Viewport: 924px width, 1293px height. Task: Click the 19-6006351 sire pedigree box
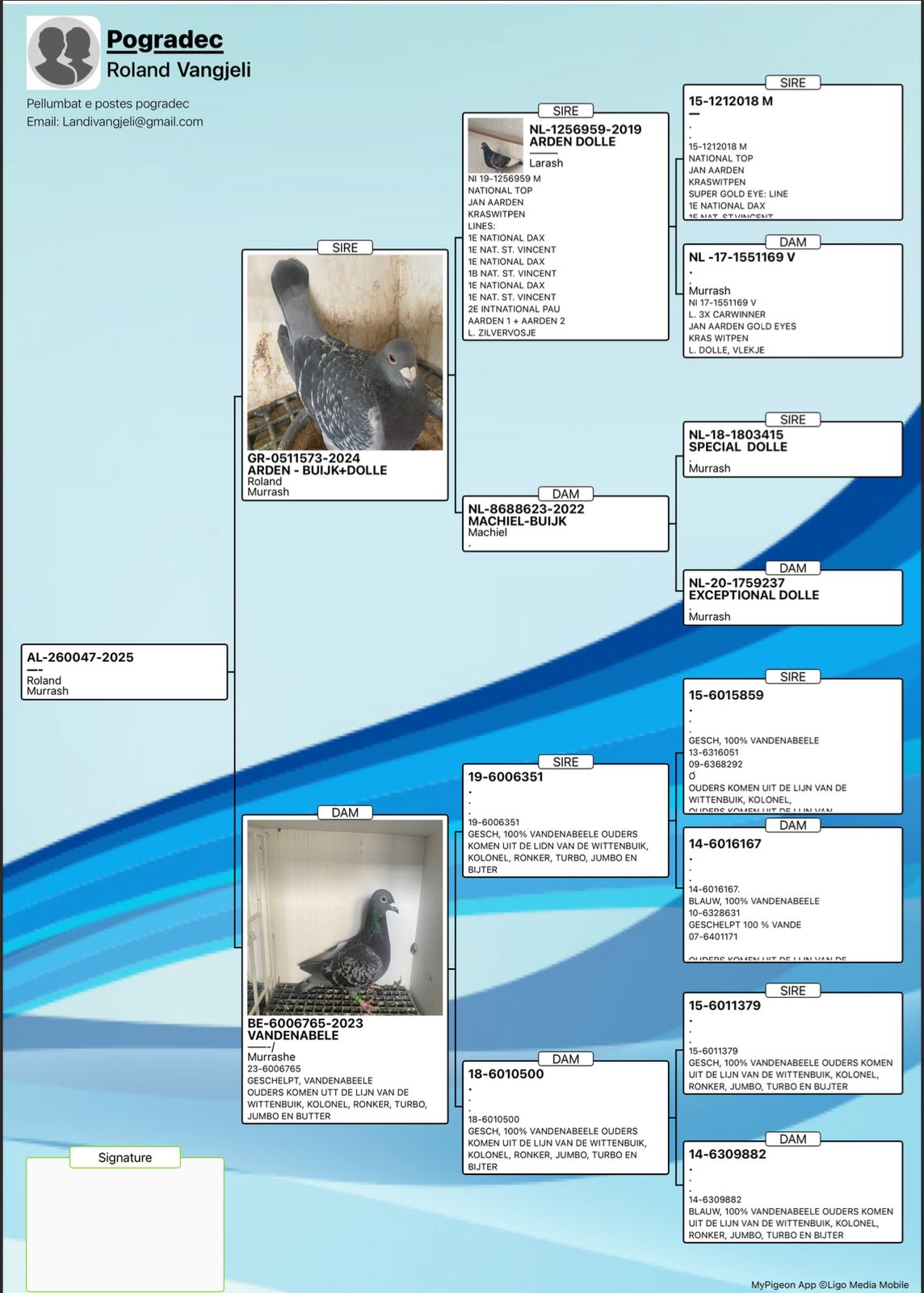(565, 820)
